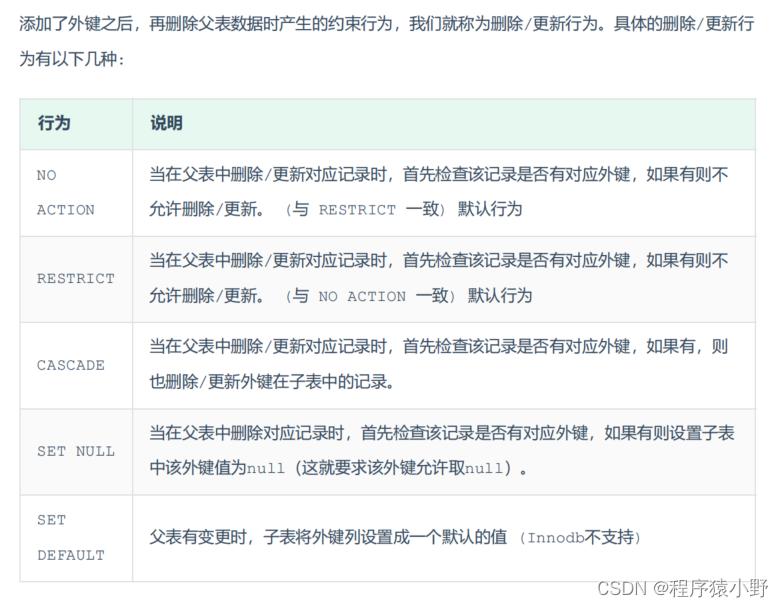
Task: Click inline code RESTRICT in NO ACTION description
Action: [x=357, y=210]
